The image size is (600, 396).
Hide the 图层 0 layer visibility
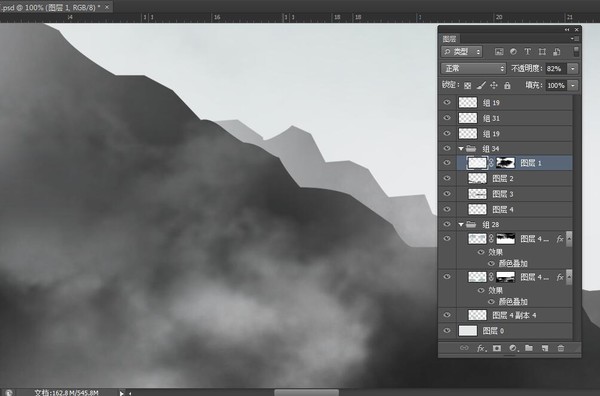click(x=447, y=331)
